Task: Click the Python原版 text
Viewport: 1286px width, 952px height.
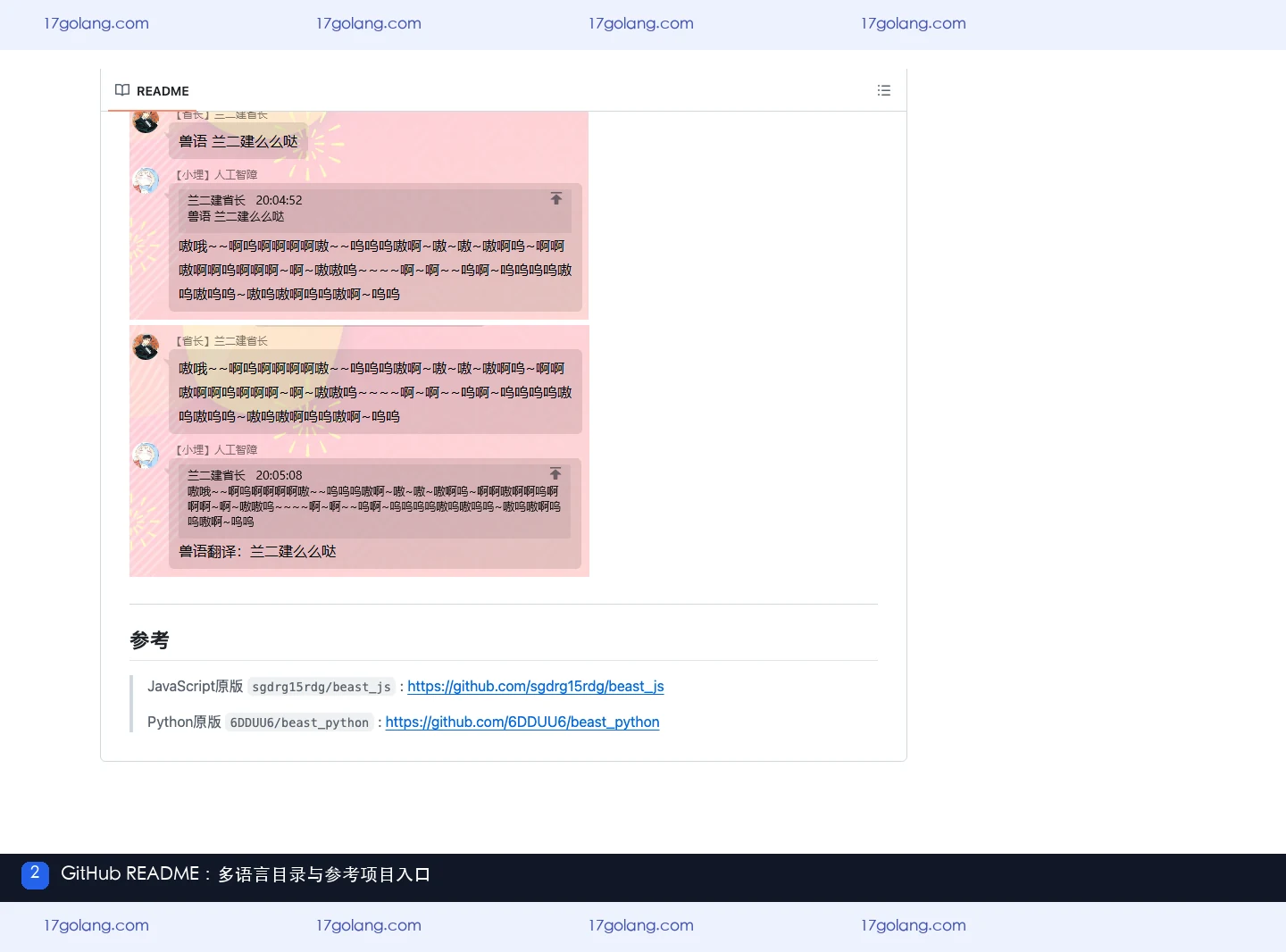Action: click(184, 722)
